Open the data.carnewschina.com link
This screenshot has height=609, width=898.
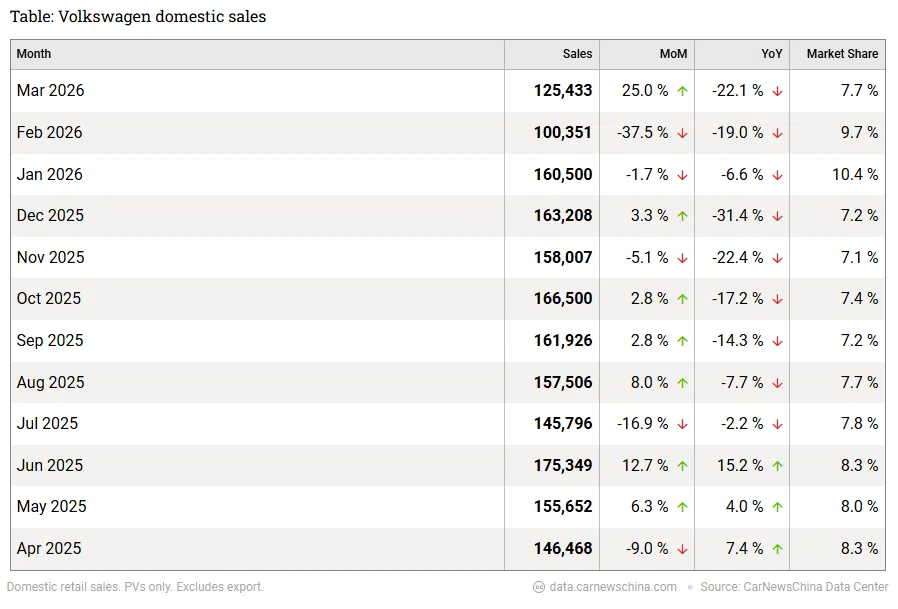click(x=613, y=587)
